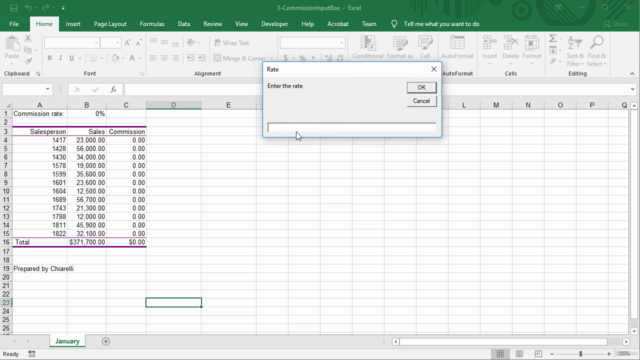
Task: Click the Increase Indent icon
Action: [202, 58]
